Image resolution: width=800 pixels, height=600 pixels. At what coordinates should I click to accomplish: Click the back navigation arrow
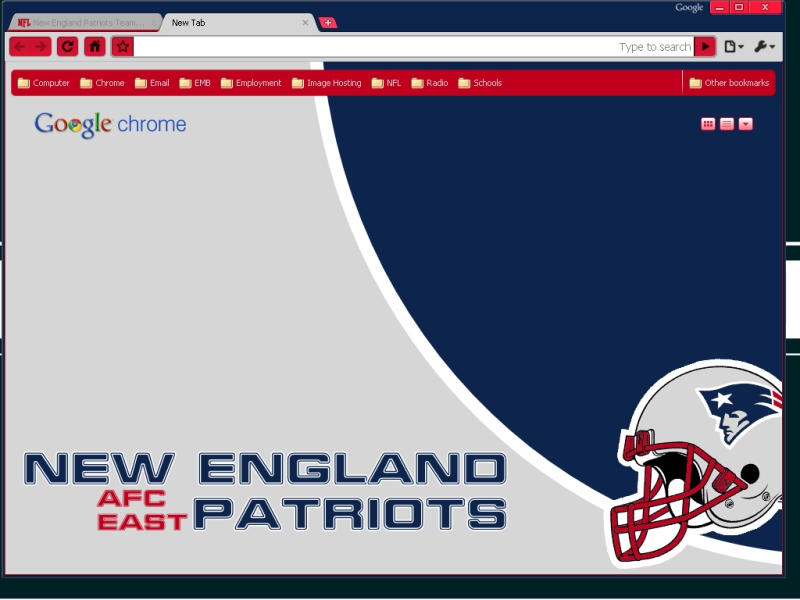point(18,45)
